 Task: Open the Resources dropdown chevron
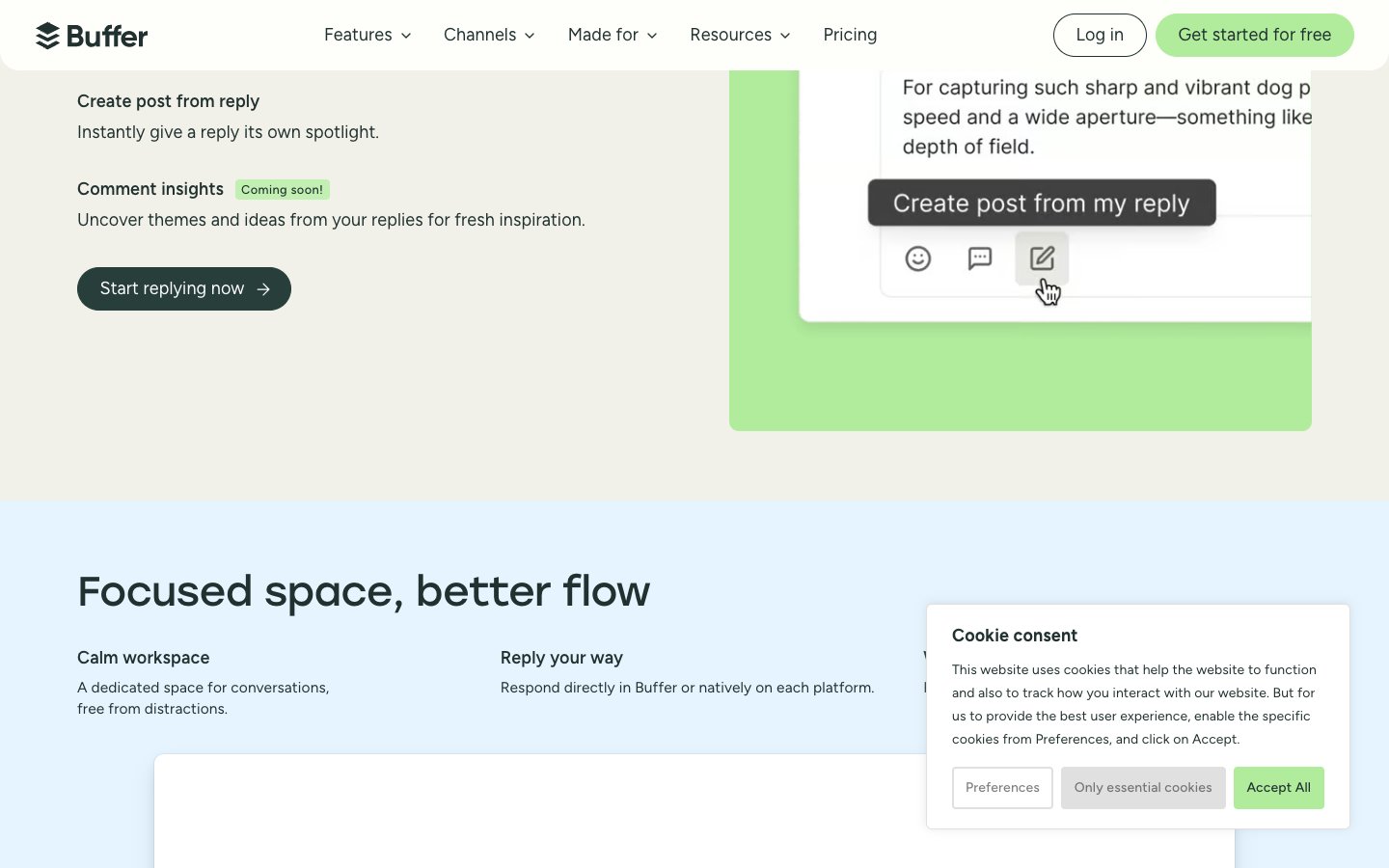tap(785, 36)
